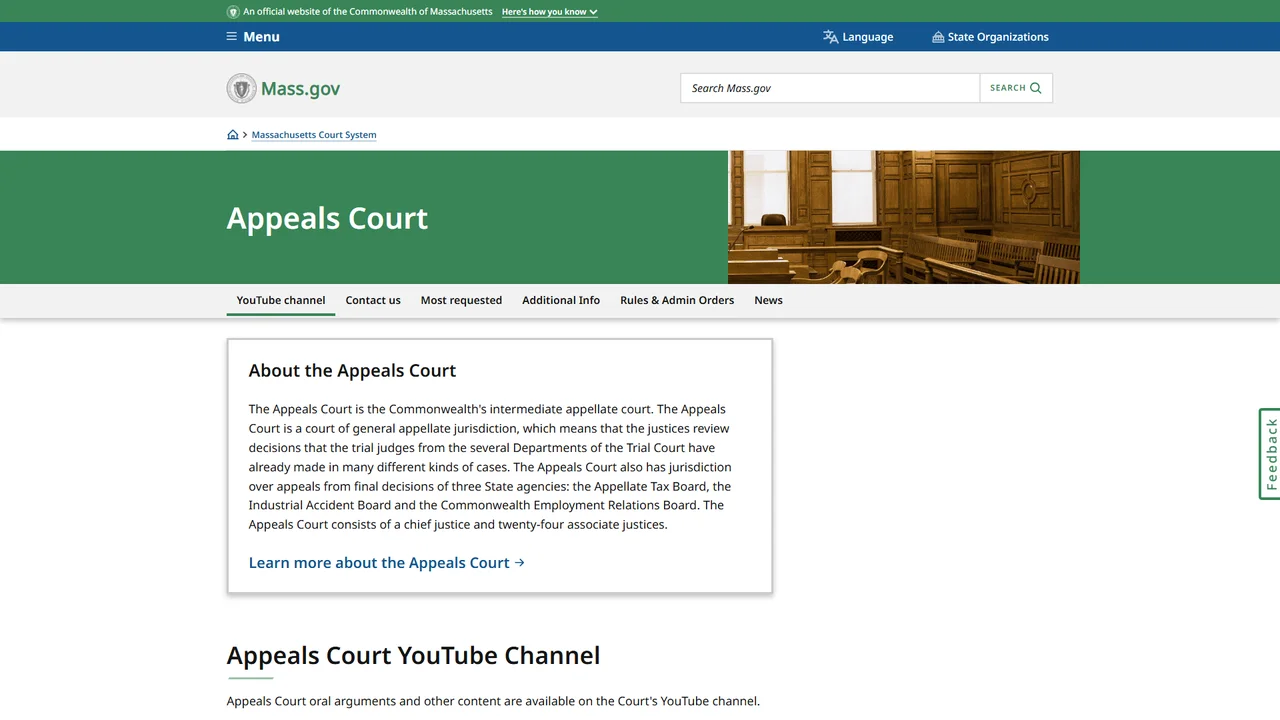The height and width of the screenshot is (720, 1280).
Task: Click the Language label text
Action: click(x=868, y=37)
